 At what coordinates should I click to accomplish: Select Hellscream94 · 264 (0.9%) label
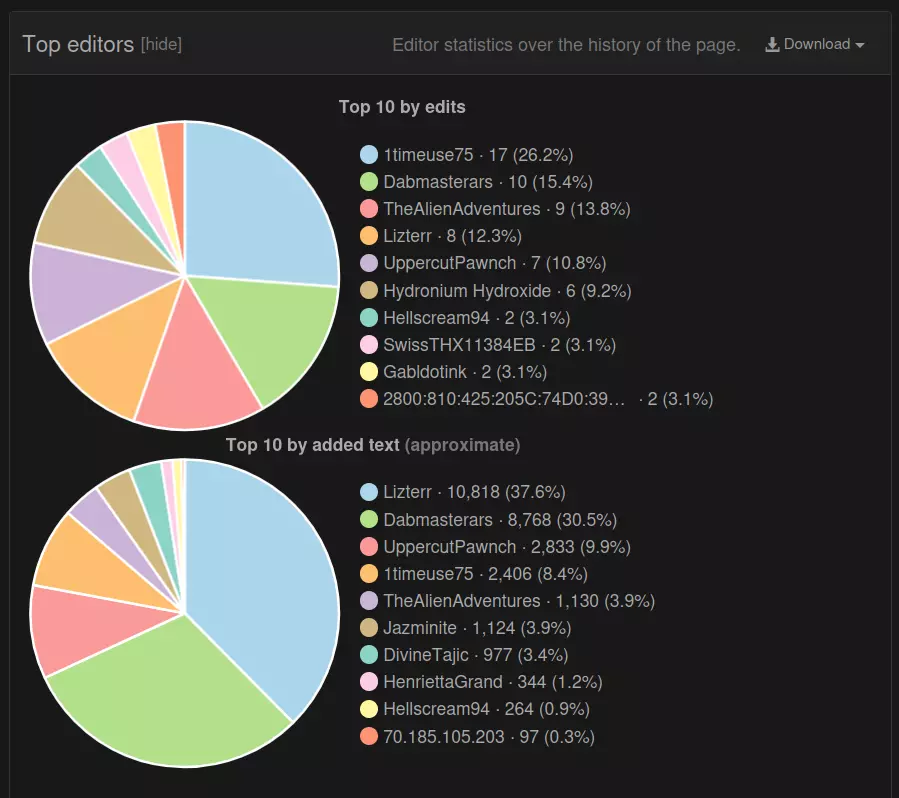(x=486, y=709)
